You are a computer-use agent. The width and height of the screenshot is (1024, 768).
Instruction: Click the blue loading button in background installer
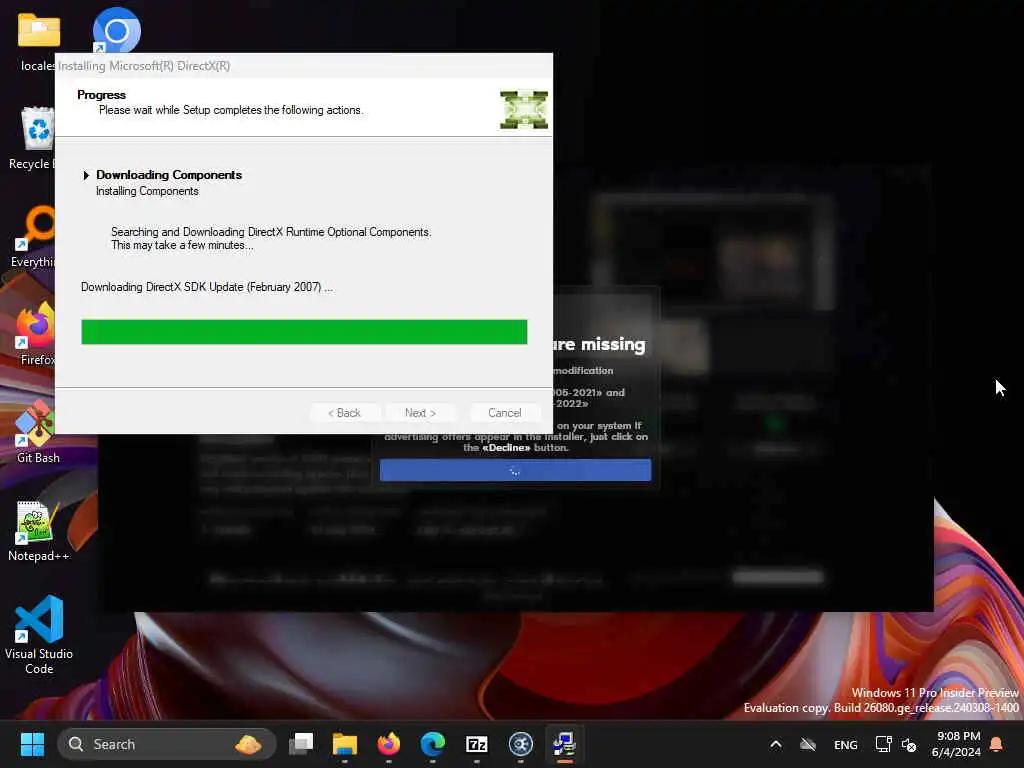point(515,470)
